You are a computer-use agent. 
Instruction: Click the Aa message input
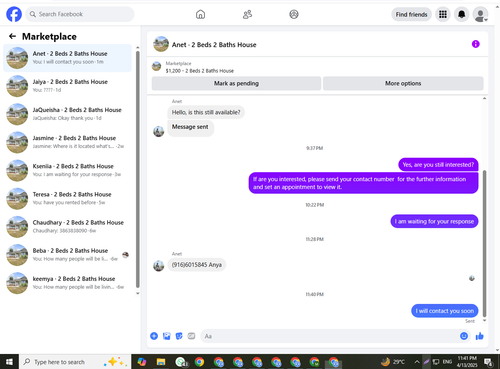(328, 336)
